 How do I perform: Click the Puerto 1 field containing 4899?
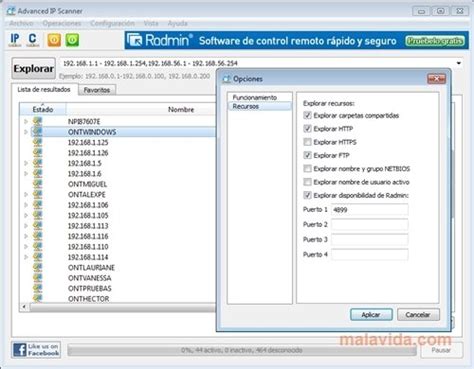pyautogui.click(x=370, y=210)
